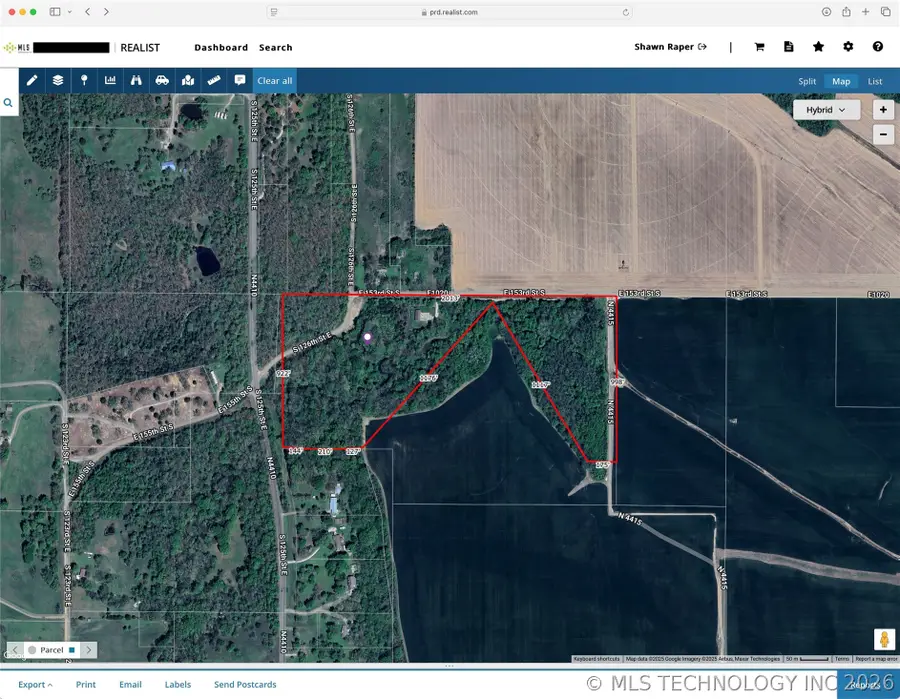
Task: Go to the Search menu item
Action: point(276,47)
